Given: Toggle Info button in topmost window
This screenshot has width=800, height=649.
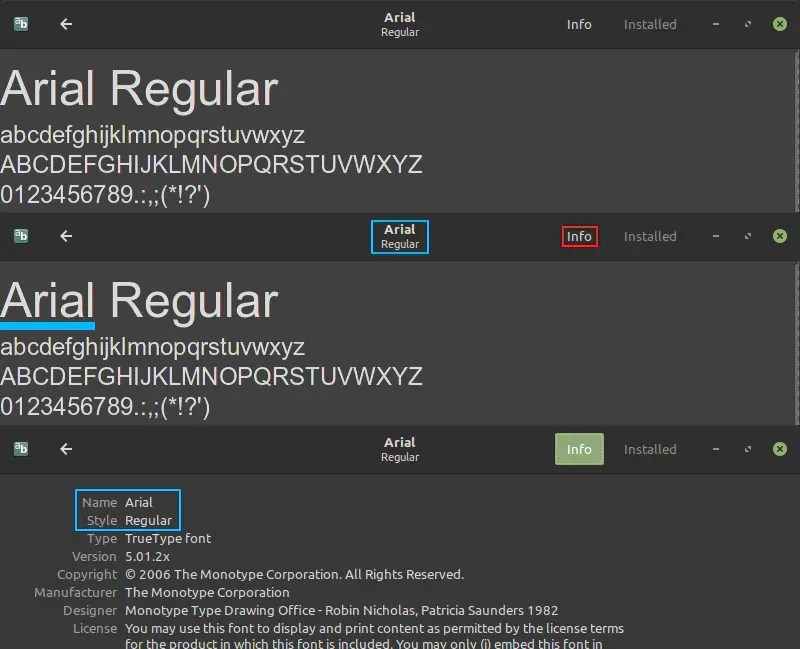Looking at the screenshot, I should 579,24.
